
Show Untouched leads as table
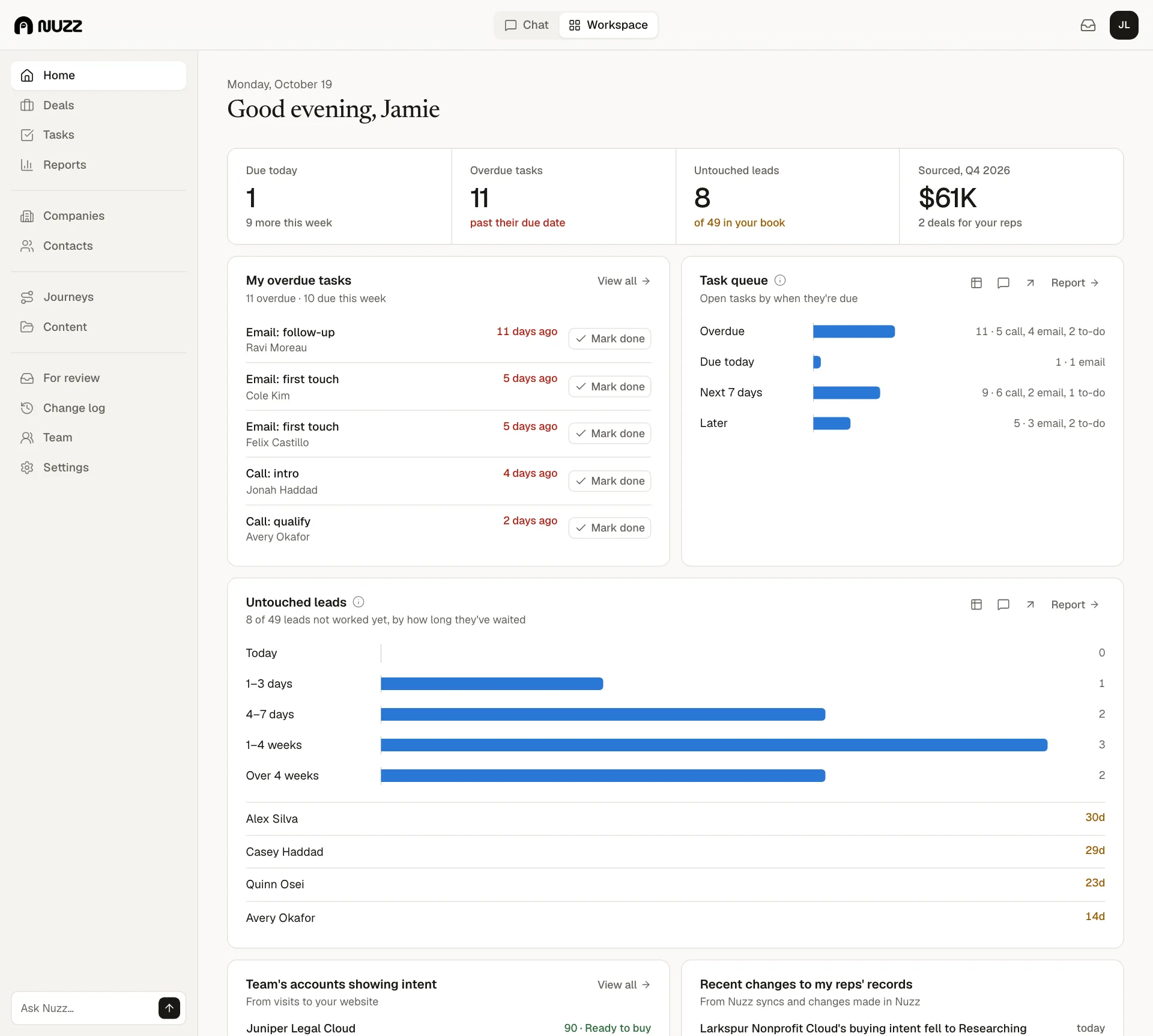pos(976,605)
